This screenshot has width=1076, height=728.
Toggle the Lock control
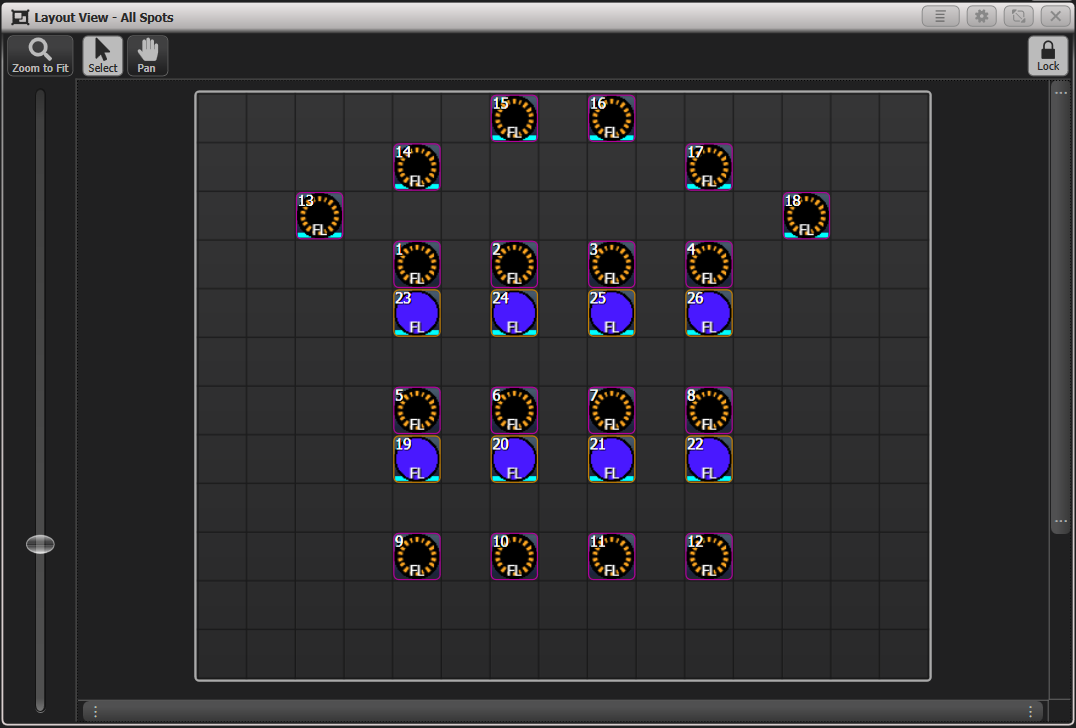(1048, 55)
